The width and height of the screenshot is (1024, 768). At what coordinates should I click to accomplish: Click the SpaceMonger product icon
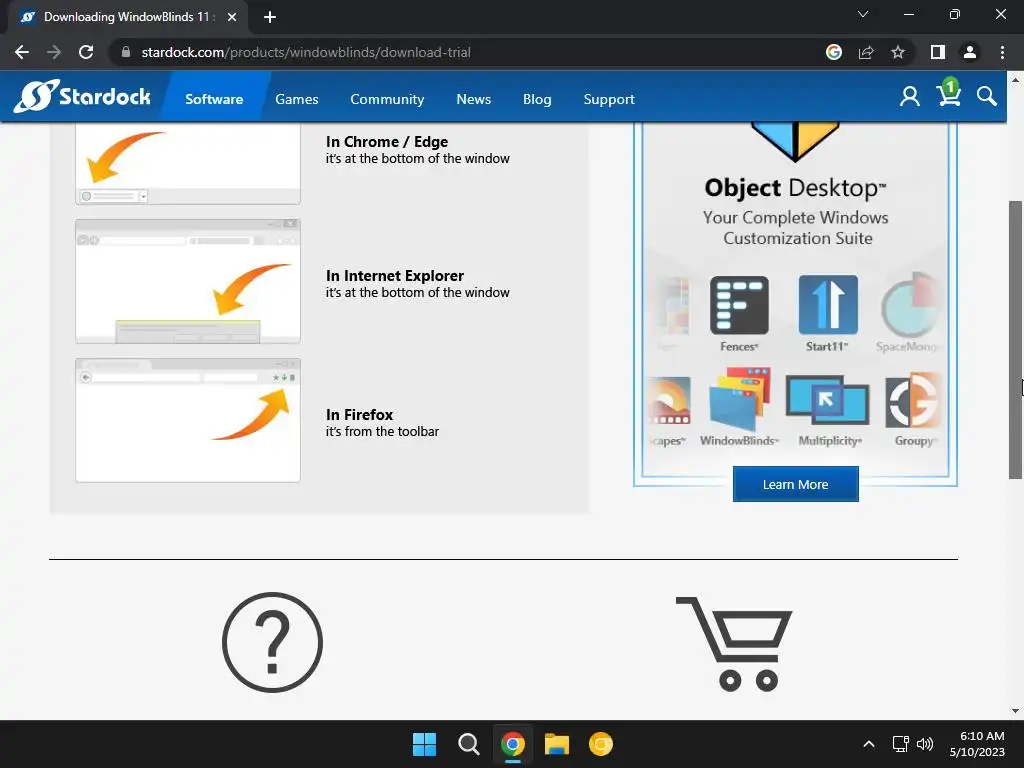912,305
